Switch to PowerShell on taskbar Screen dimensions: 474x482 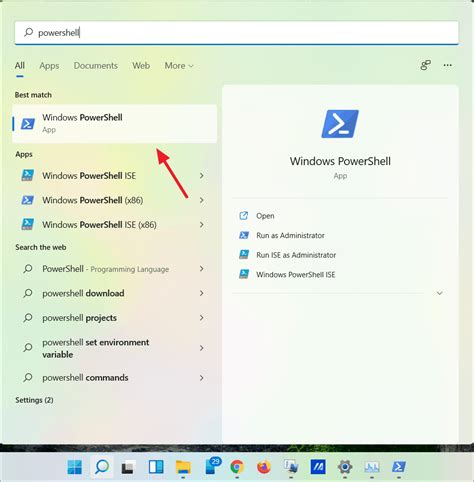pos(399,467)
